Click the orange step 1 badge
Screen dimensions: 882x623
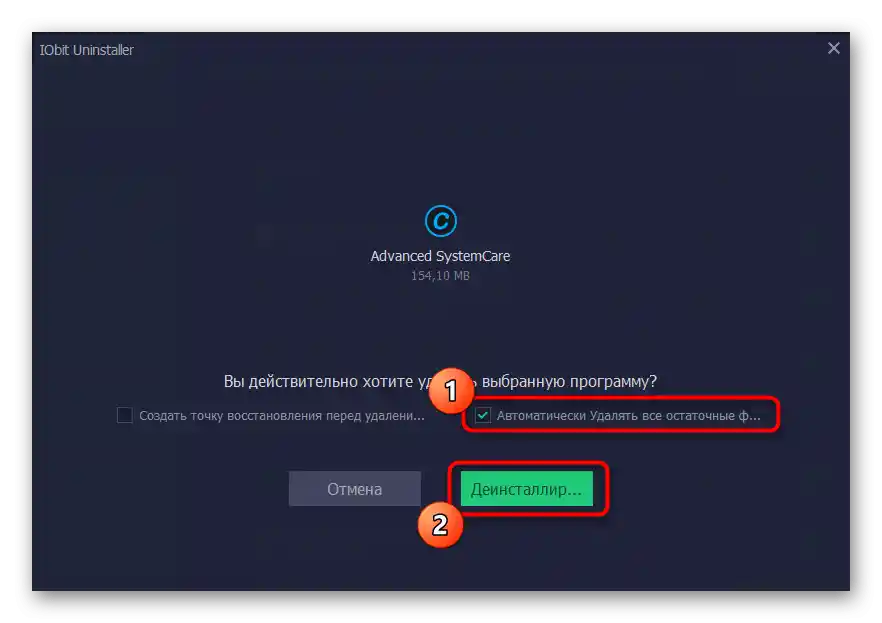click(x=451, y=391)
